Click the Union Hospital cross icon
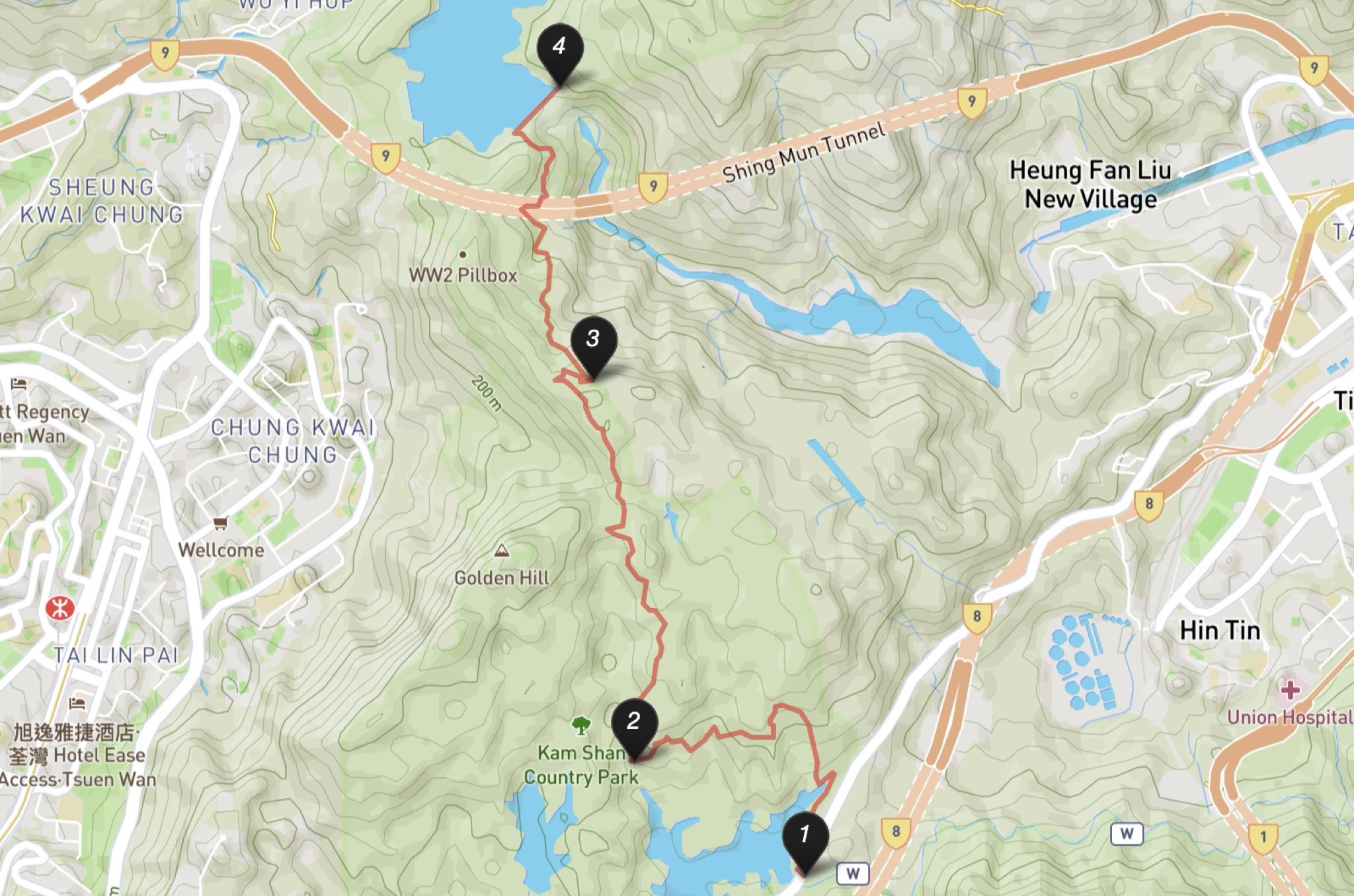 1289,691
